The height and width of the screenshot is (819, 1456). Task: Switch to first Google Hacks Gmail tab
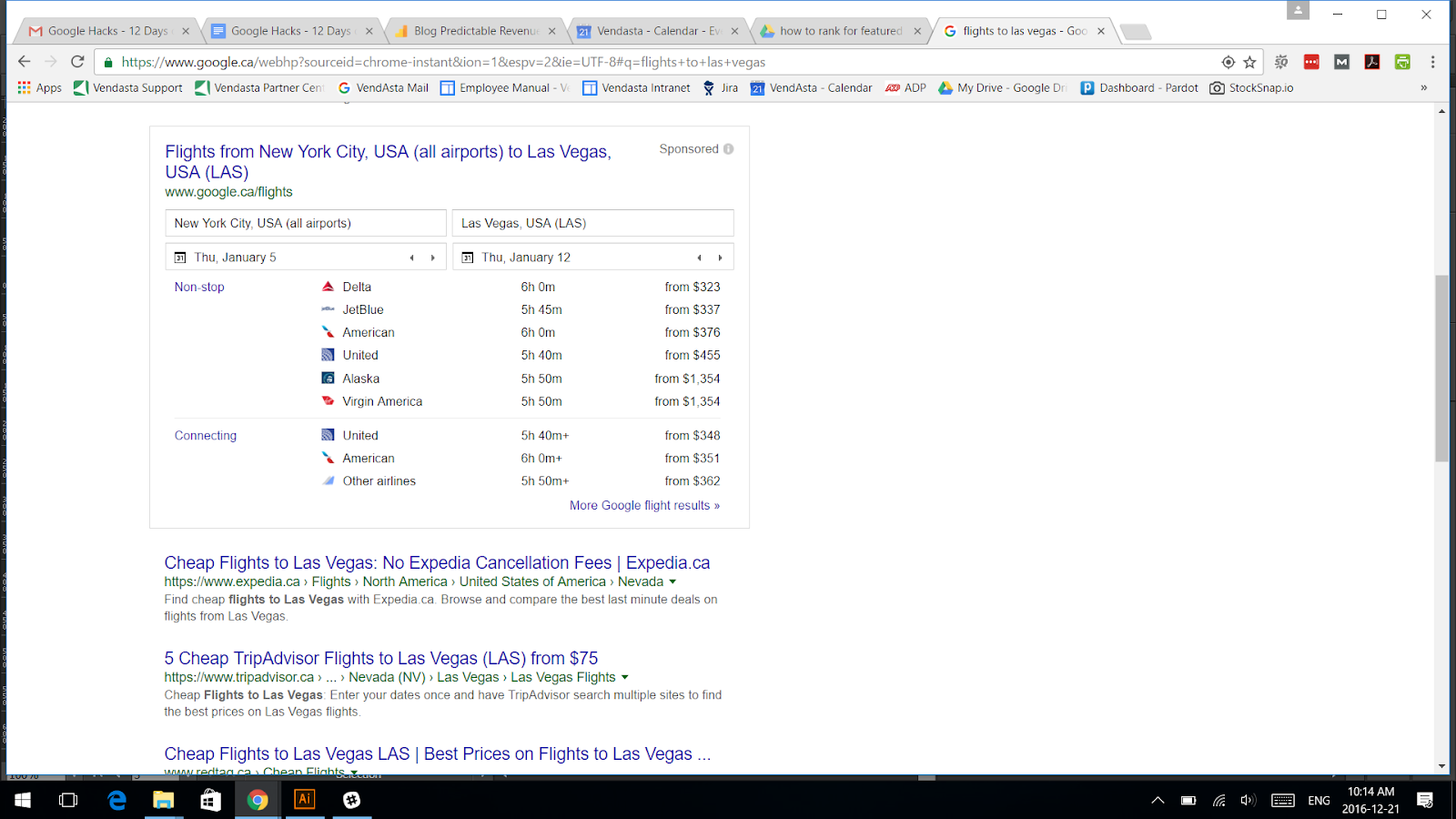(x=107, y=31)
